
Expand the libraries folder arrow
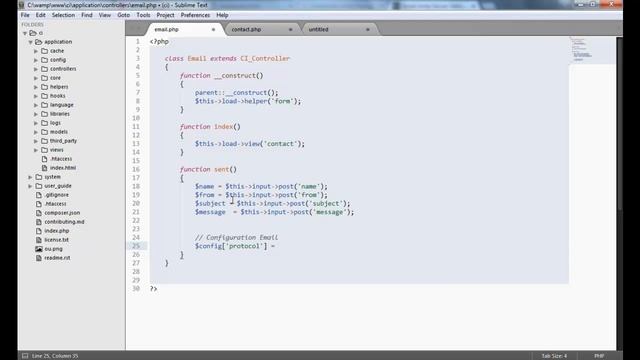pyautogui.click(x=36, y=114)
